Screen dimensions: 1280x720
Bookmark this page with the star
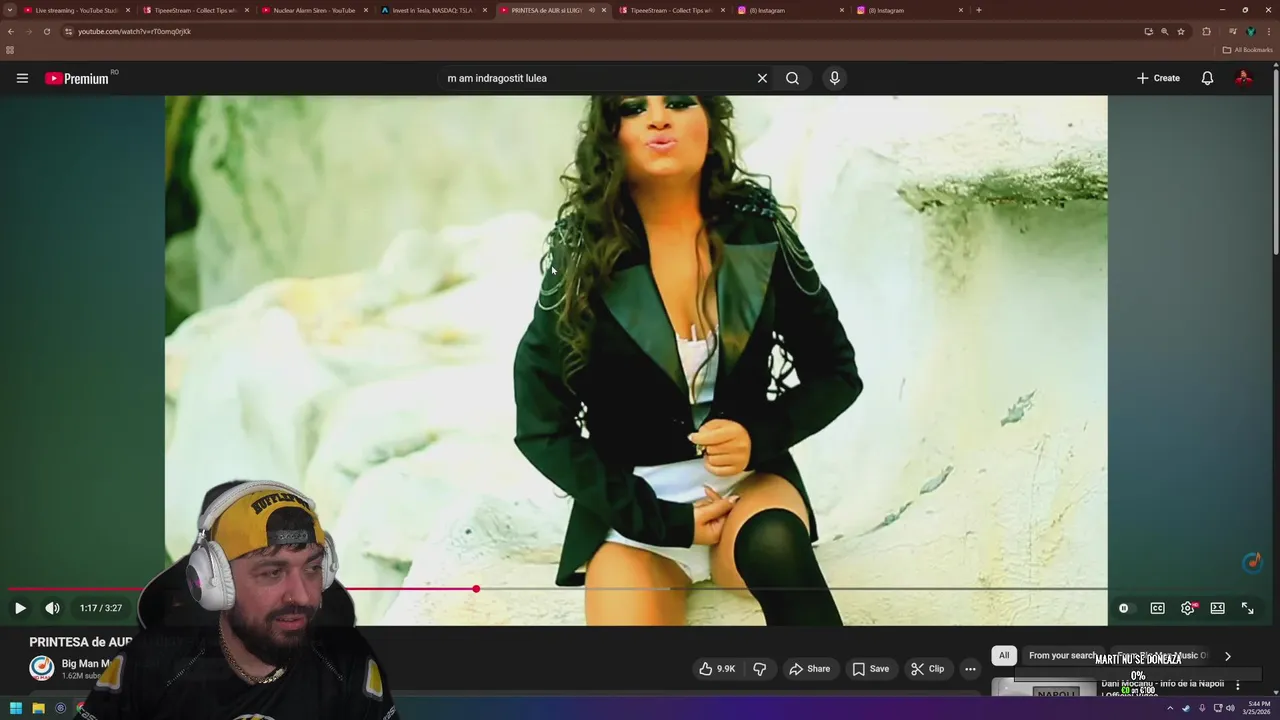(x=1181, y=31)
